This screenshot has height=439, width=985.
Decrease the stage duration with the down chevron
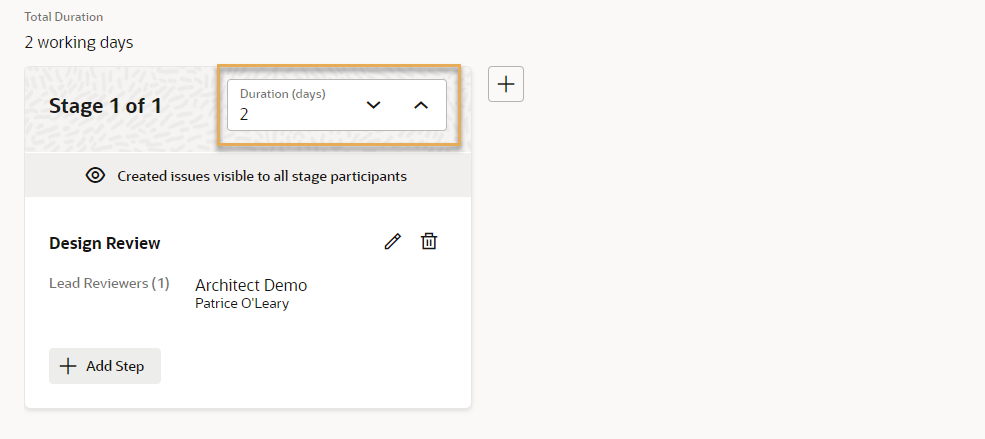click(x=374, y=105)
